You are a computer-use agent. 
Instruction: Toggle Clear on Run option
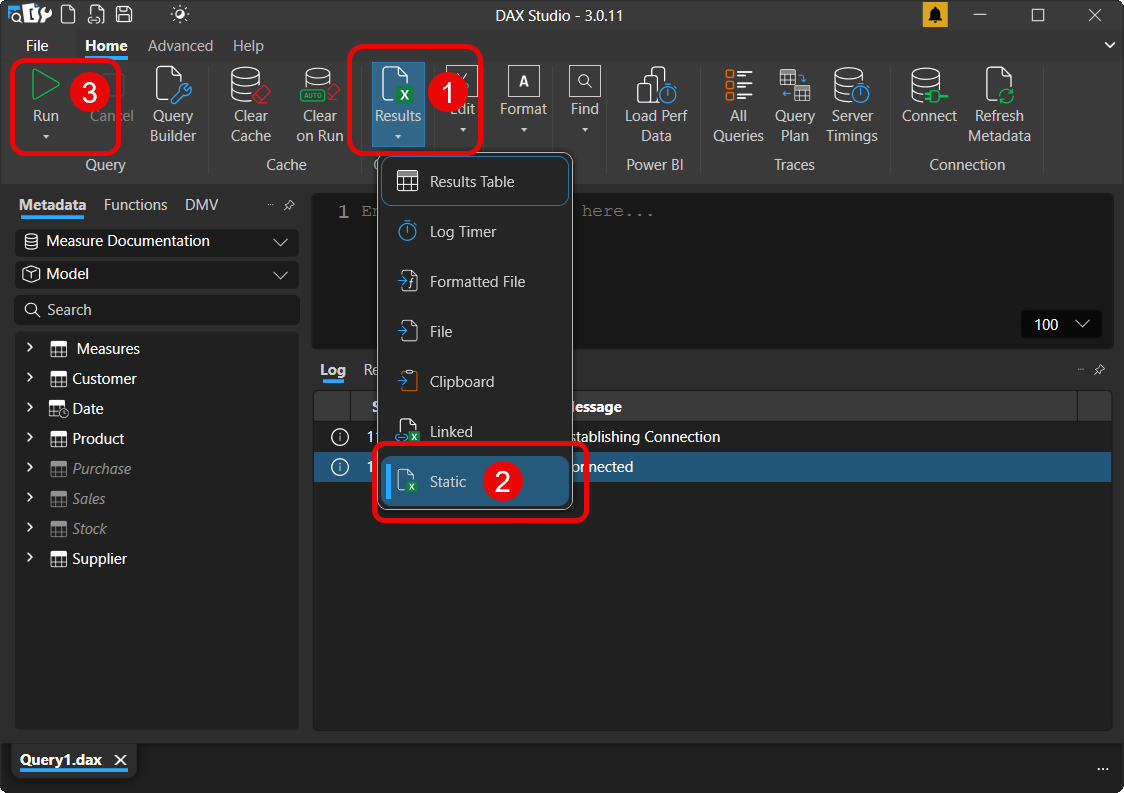[x=319, y=105]
